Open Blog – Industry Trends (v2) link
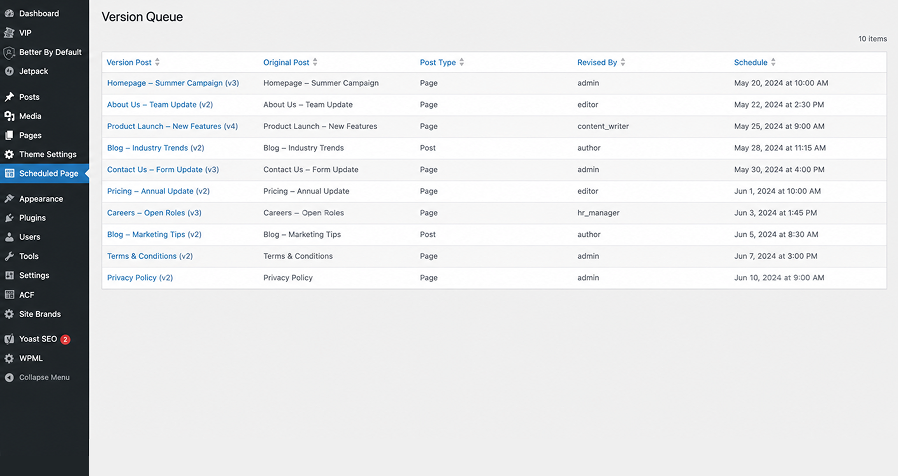898x476 pixels. click(156, 148)
